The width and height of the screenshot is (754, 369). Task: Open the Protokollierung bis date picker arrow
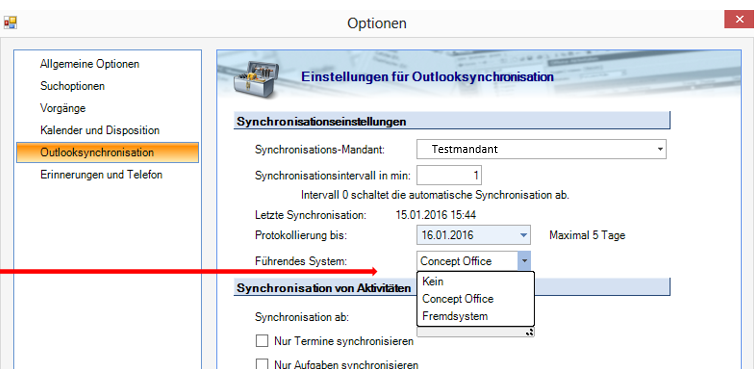(x=523, y=236)
